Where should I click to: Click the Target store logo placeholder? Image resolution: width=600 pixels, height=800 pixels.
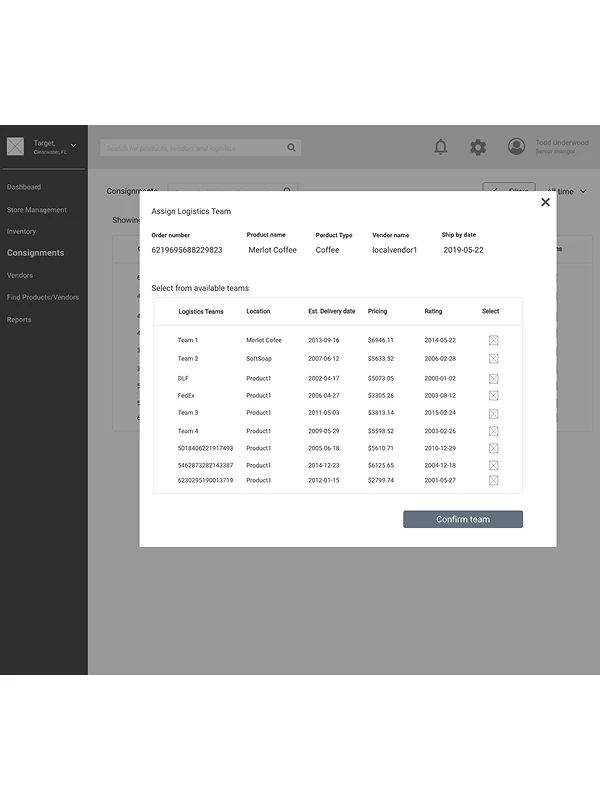[x=15, y=146]
